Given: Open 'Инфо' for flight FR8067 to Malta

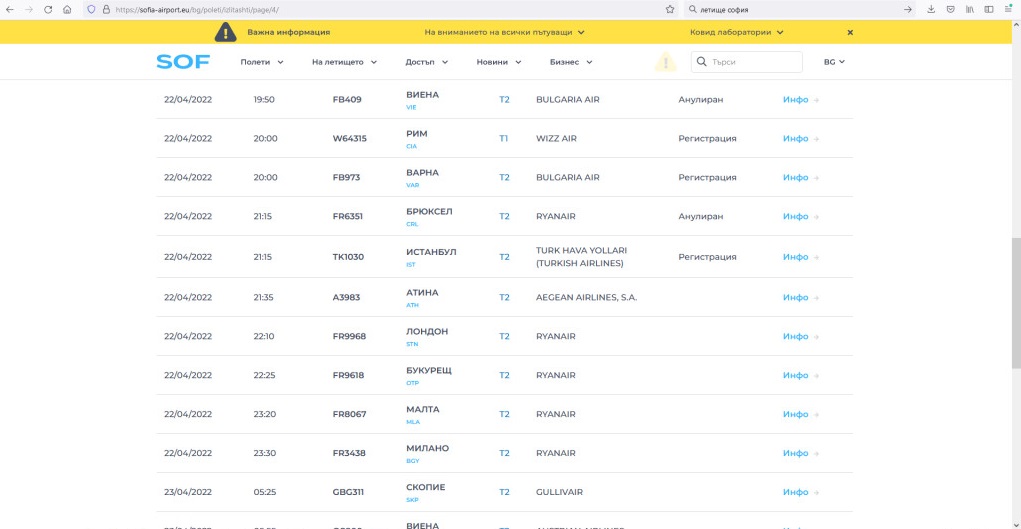Looking at the screenshot, I should (x=800, y=414).
